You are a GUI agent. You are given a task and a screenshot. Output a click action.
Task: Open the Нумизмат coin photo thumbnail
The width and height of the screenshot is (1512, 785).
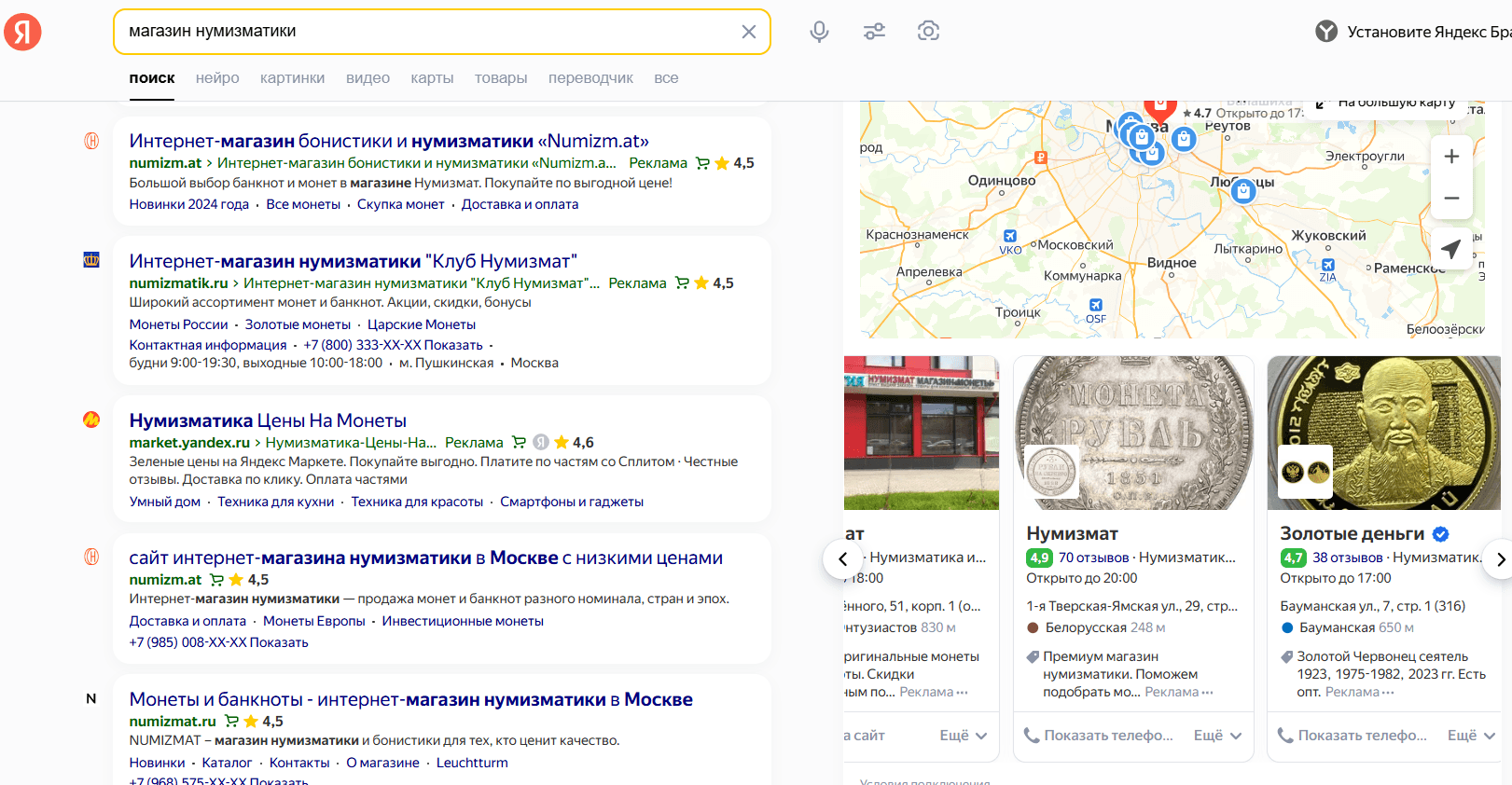click(1133, 433)
